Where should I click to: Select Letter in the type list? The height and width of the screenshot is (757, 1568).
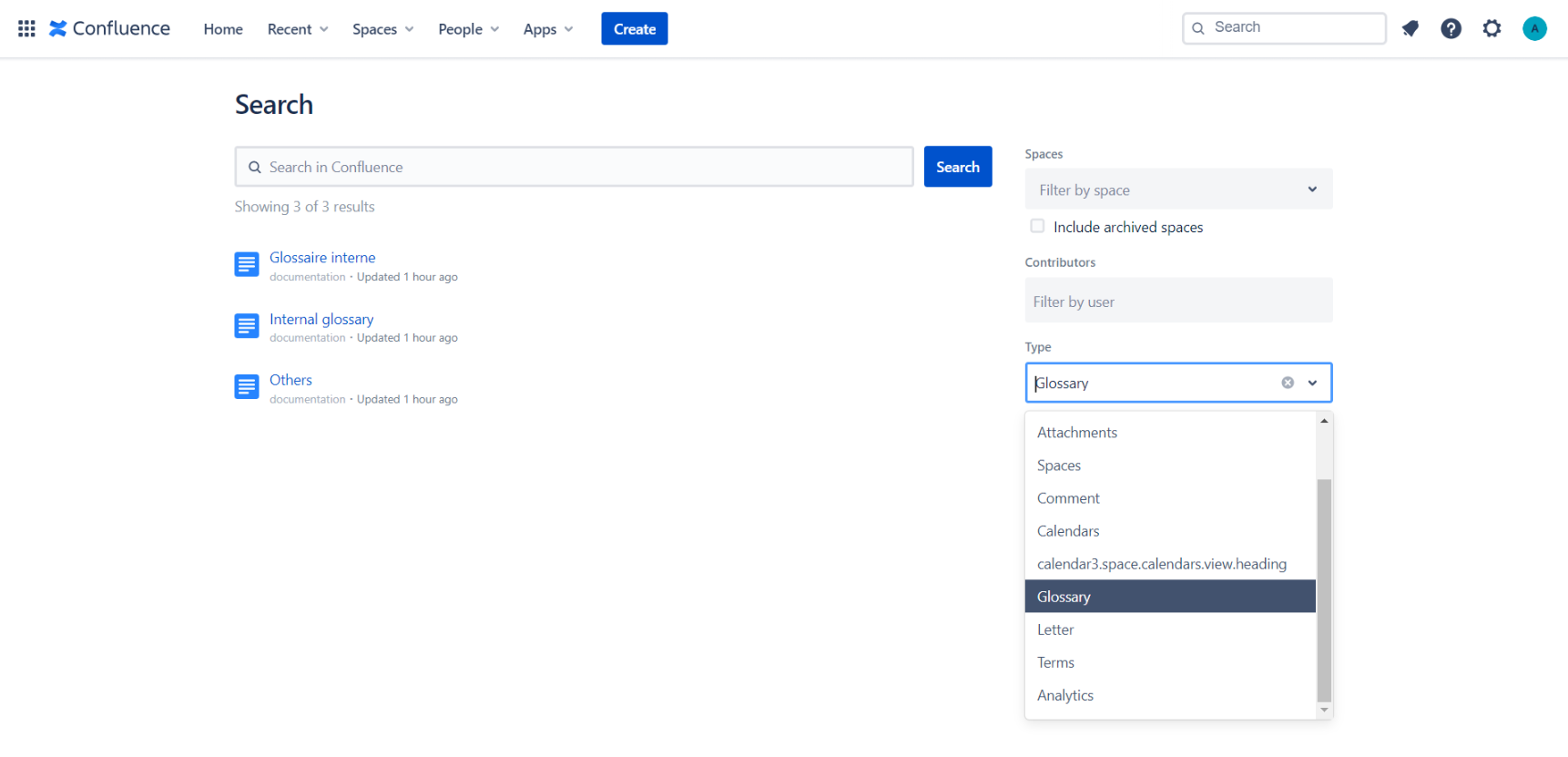tap(1170, 629)
